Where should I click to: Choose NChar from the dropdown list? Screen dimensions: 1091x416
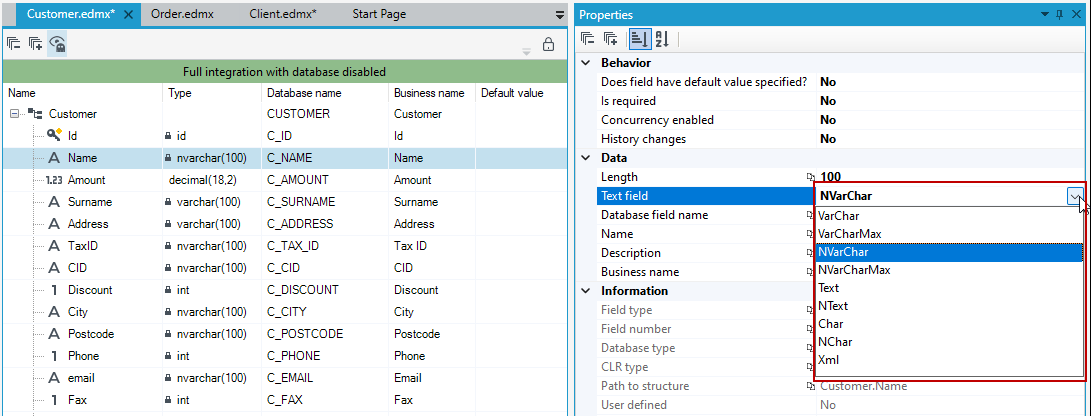pyautogui.click(x=949, y=342)
